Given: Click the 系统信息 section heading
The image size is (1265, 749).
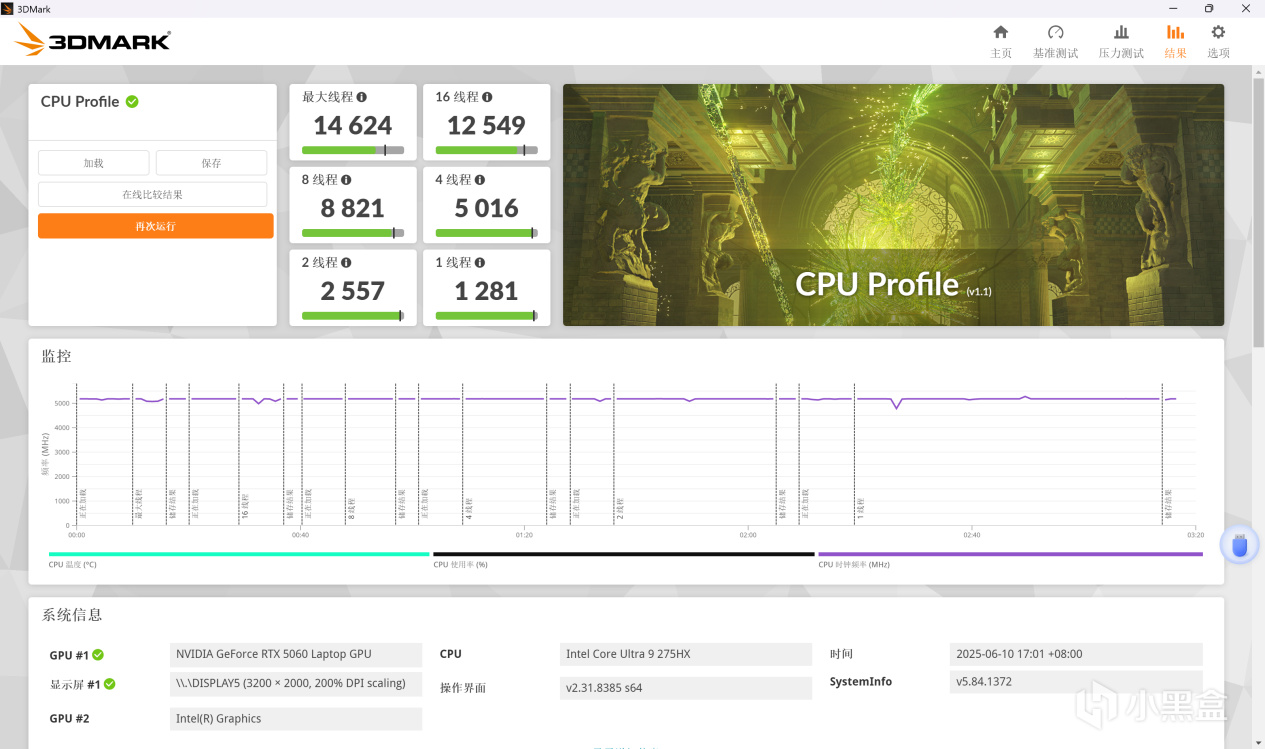Looking at the screenshot, I should (72, 615).
